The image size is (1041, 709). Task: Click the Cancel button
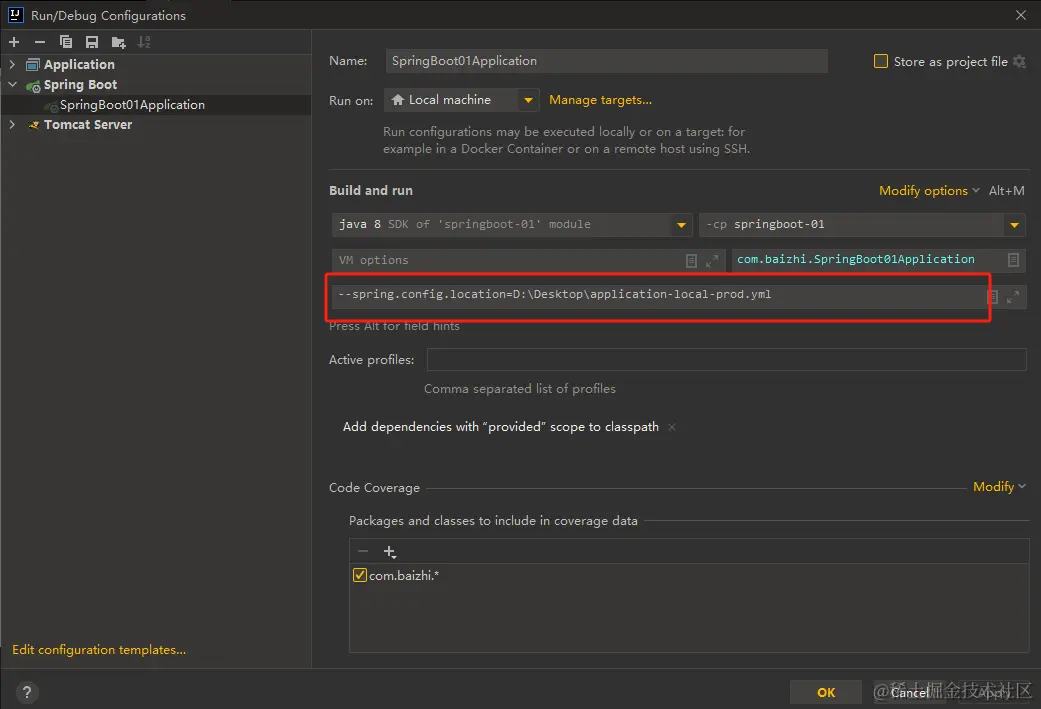point(909,692)
